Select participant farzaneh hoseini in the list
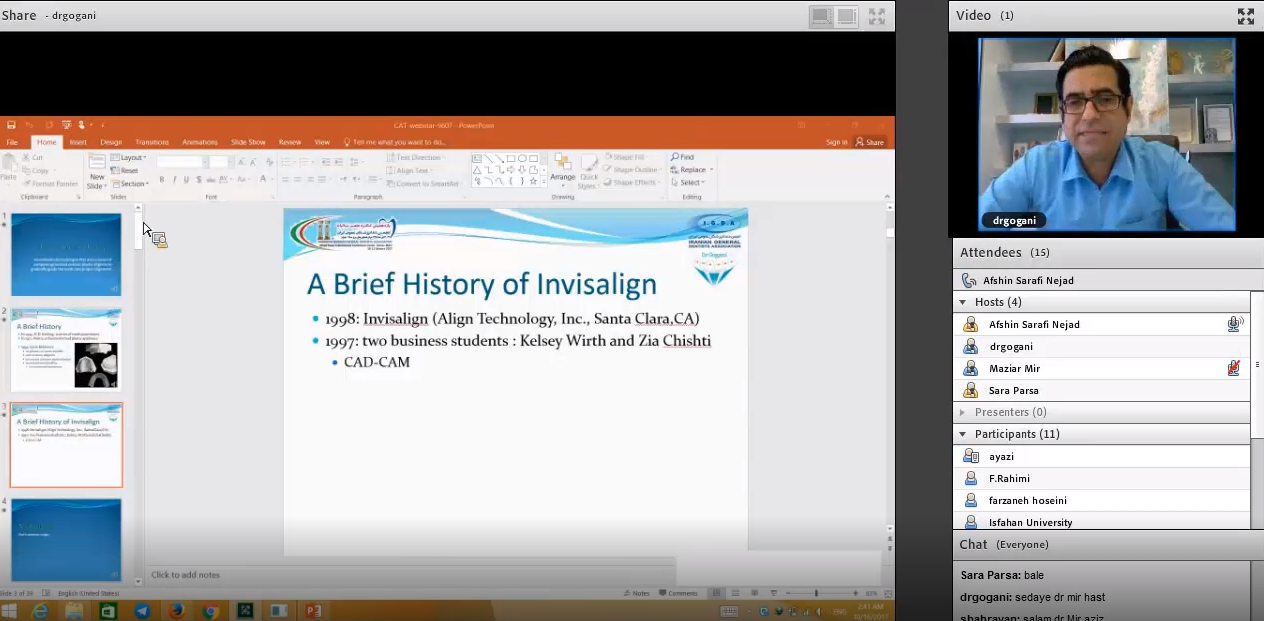 1101,500
